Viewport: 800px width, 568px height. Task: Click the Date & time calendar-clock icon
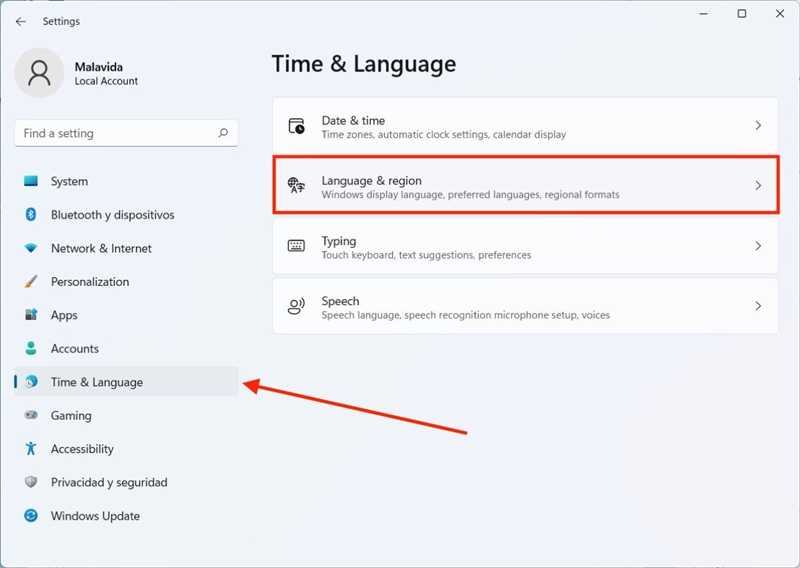[296, 126]
